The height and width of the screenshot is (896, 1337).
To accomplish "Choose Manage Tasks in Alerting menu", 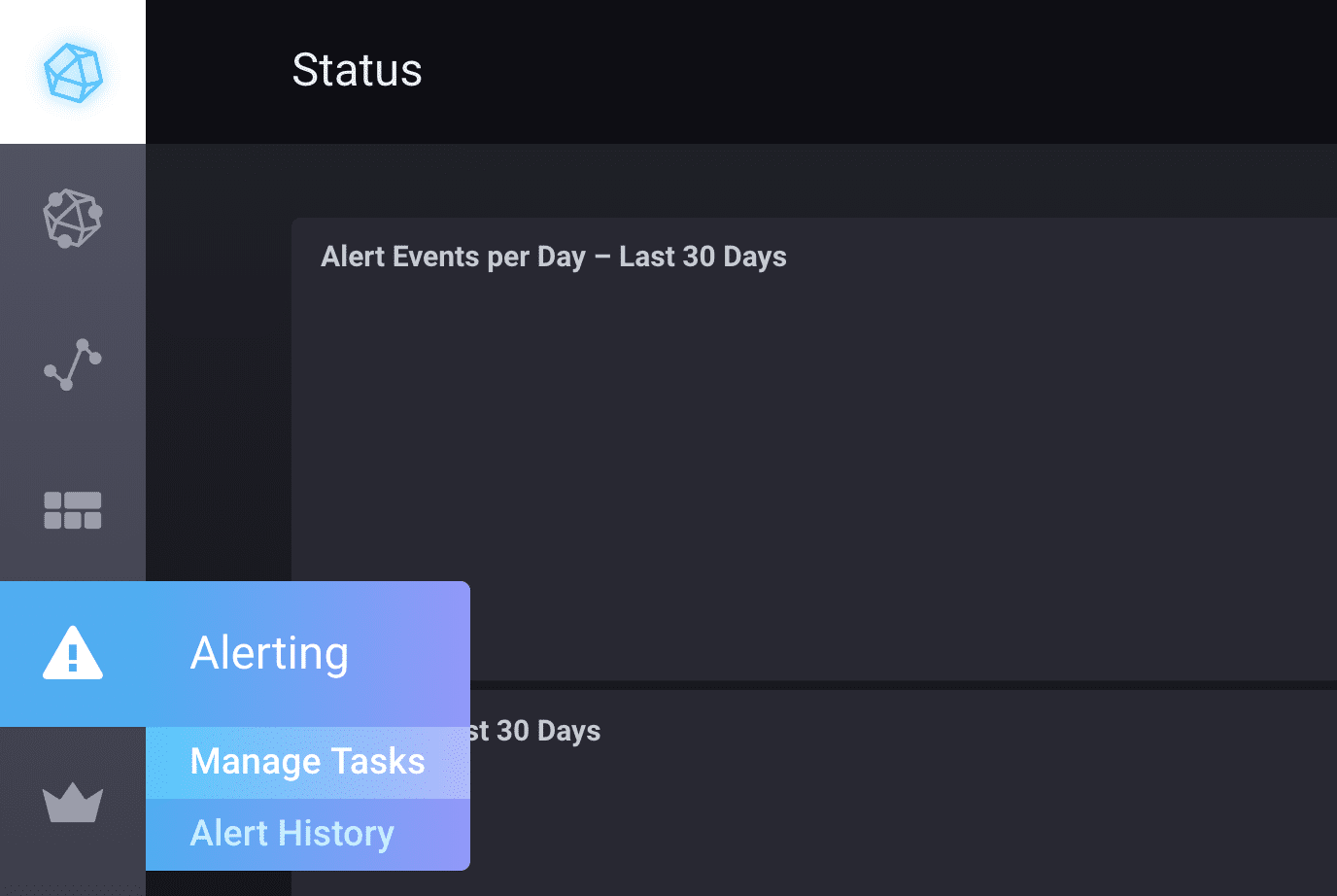I will tap(307, 762).
